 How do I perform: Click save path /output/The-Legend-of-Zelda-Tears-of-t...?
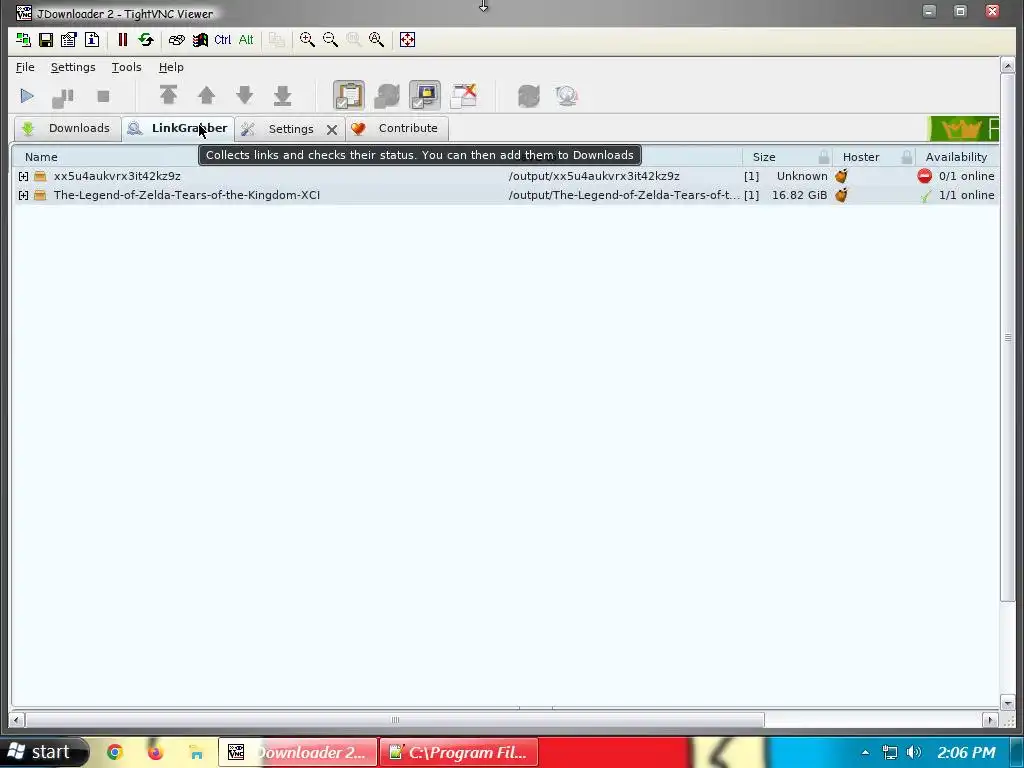[x=624, y=195]
